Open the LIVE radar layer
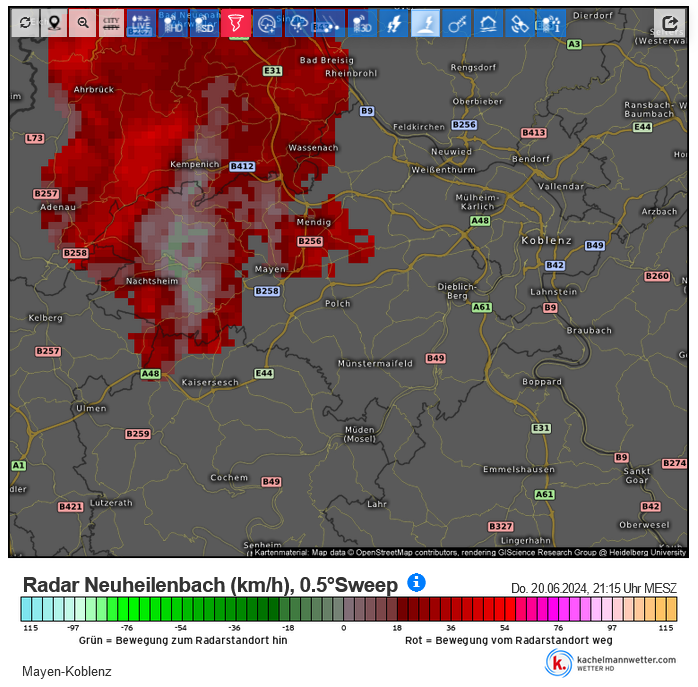Screen dimensions: 698x687 pos(141,23)
